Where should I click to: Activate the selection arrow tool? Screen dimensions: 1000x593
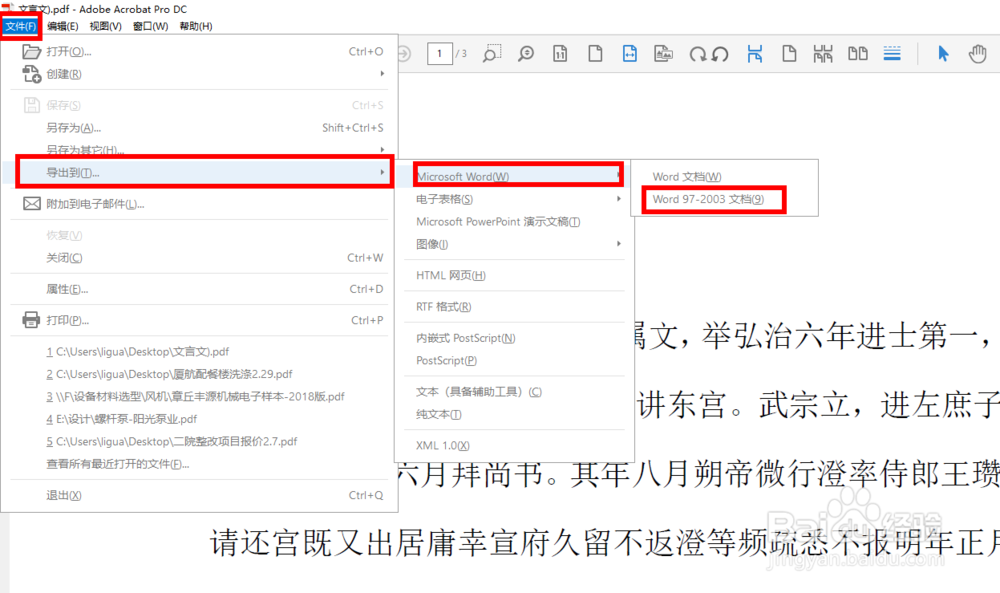943,54
